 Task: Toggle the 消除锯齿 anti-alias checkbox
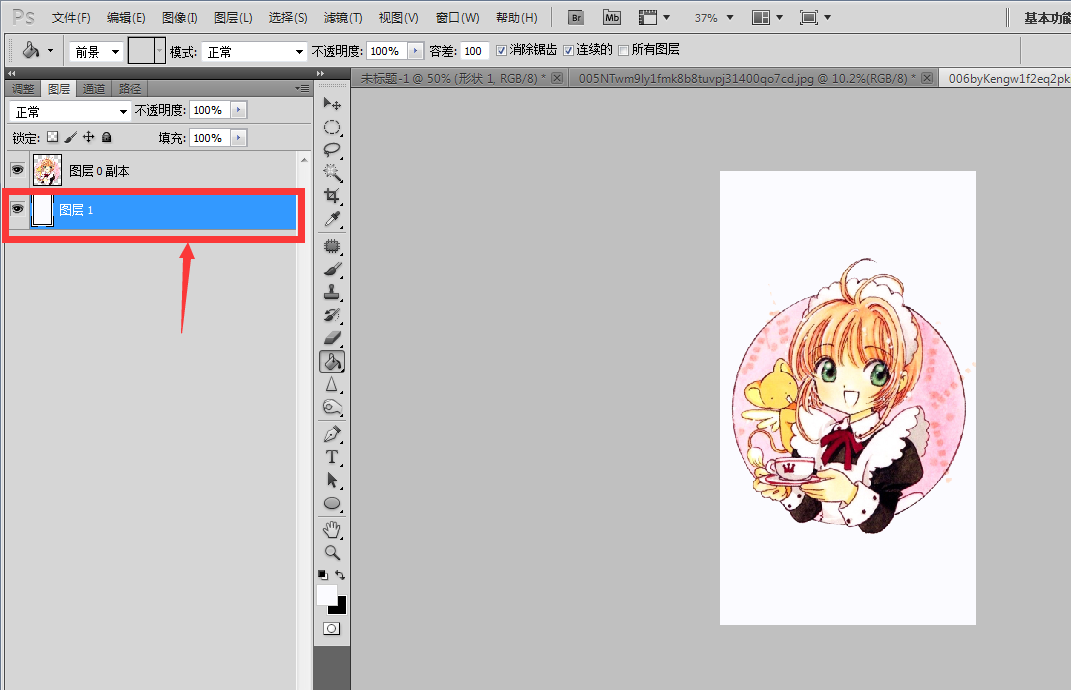pyautogui.click(x=501, y=51)
